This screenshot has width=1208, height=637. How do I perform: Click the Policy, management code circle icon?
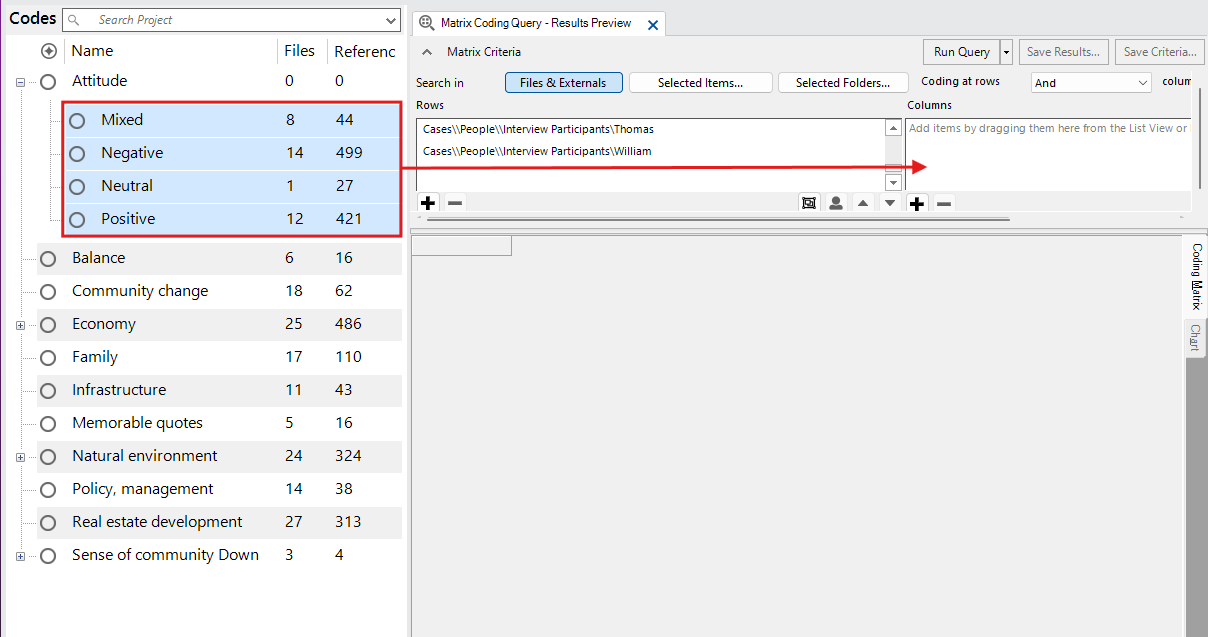click(48, 490)
